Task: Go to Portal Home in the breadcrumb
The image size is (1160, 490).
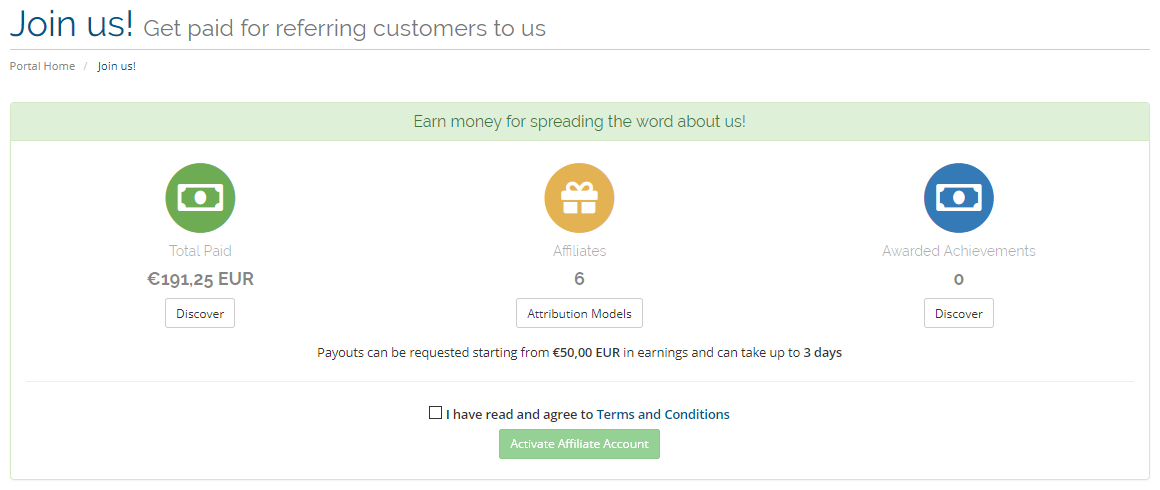Action: pyautogui.click(x=42, y=66)
